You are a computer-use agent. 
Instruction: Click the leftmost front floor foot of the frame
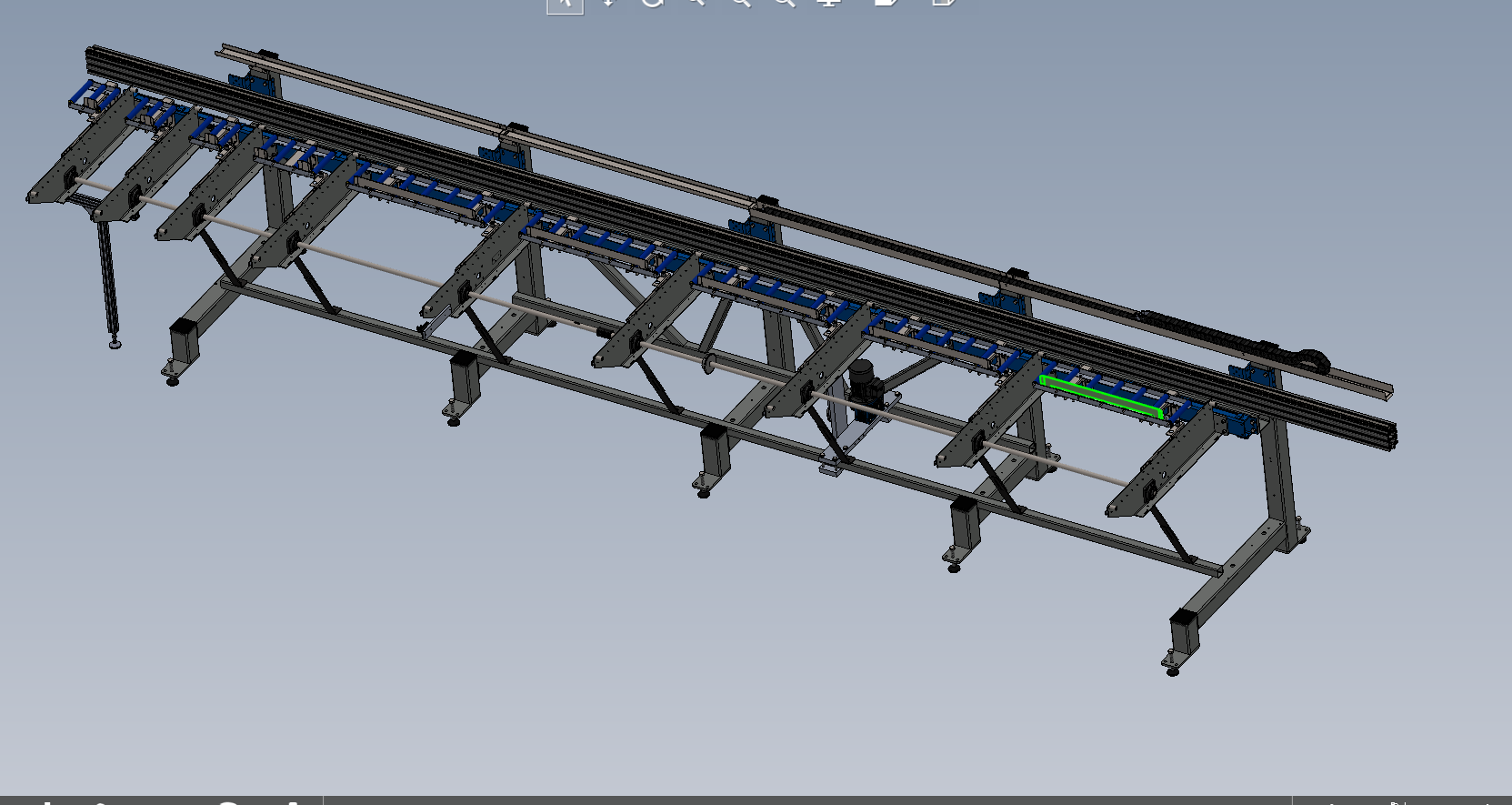pos(172,376)
